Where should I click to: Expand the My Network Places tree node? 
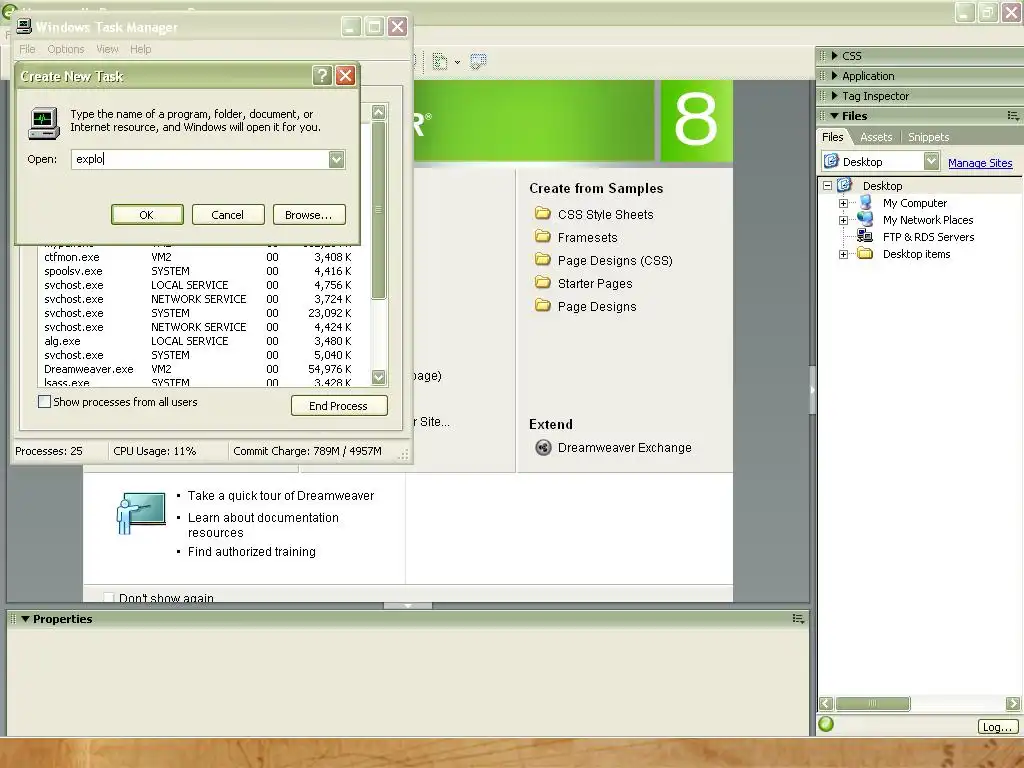tap(844, 220)
